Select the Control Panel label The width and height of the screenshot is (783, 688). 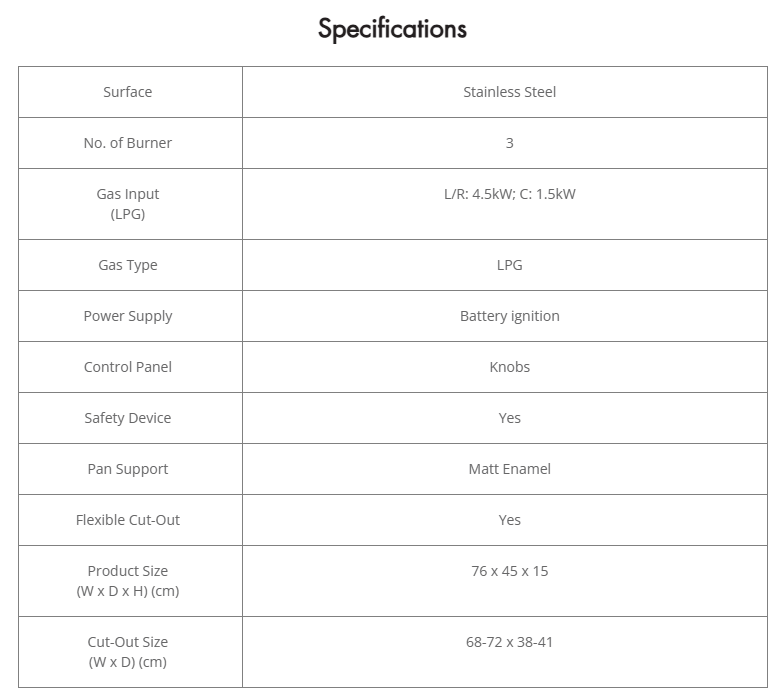click(128, 367)
